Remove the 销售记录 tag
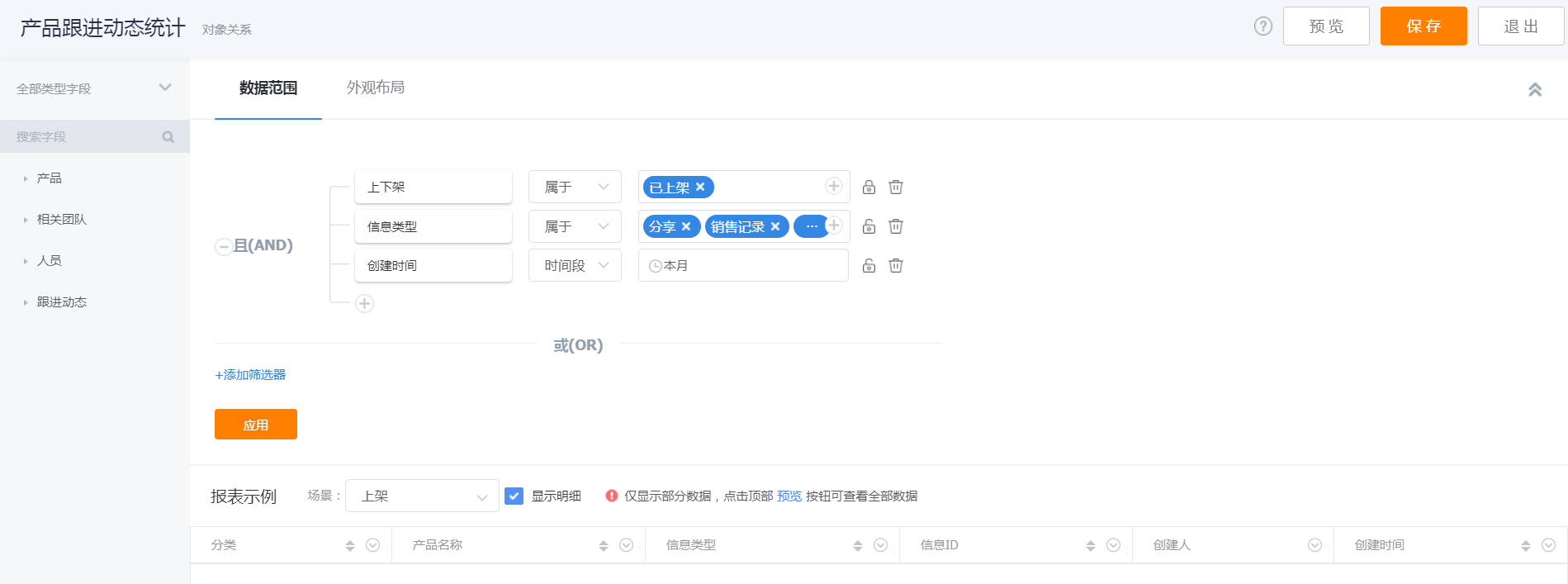The image size is (1568, 584). point(775,226)
